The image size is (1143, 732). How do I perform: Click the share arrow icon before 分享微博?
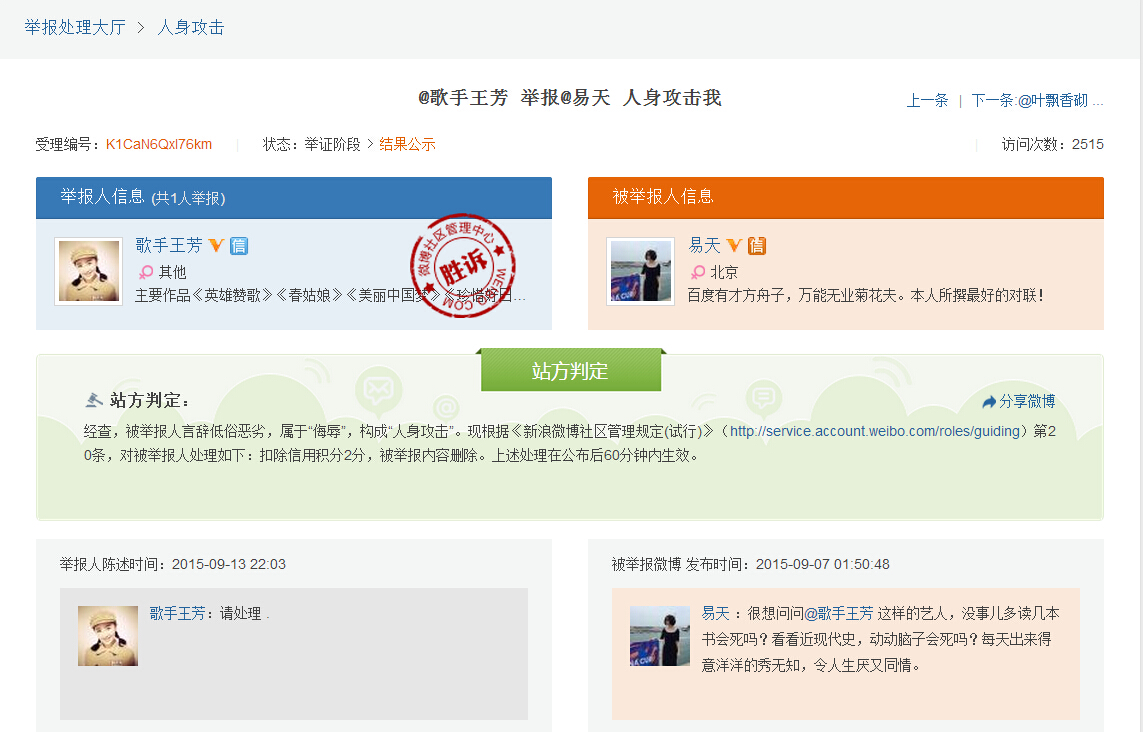pos(989,401)
